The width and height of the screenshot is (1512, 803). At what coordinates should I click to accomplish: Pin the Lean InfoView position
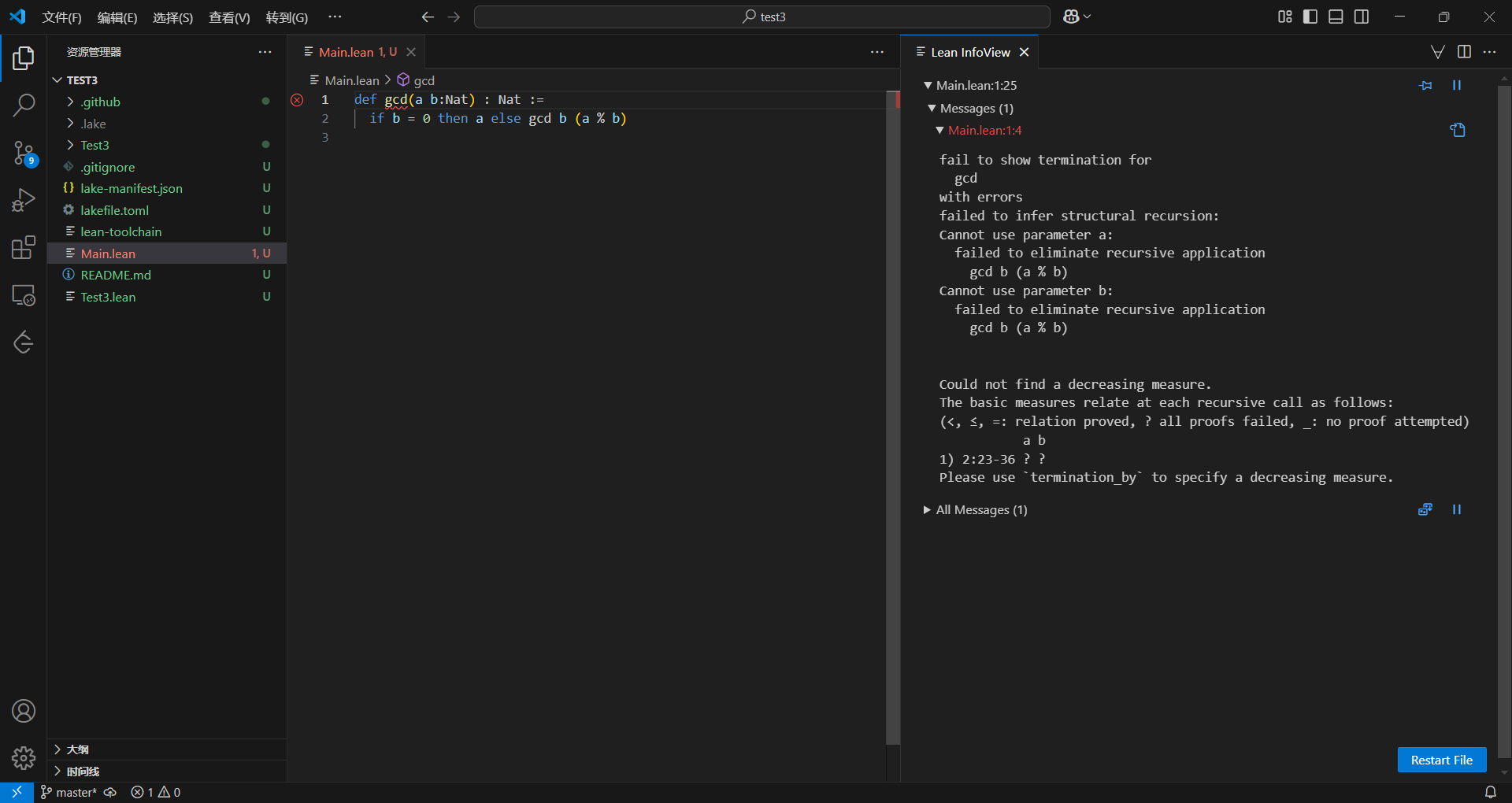pos(1425,85)
